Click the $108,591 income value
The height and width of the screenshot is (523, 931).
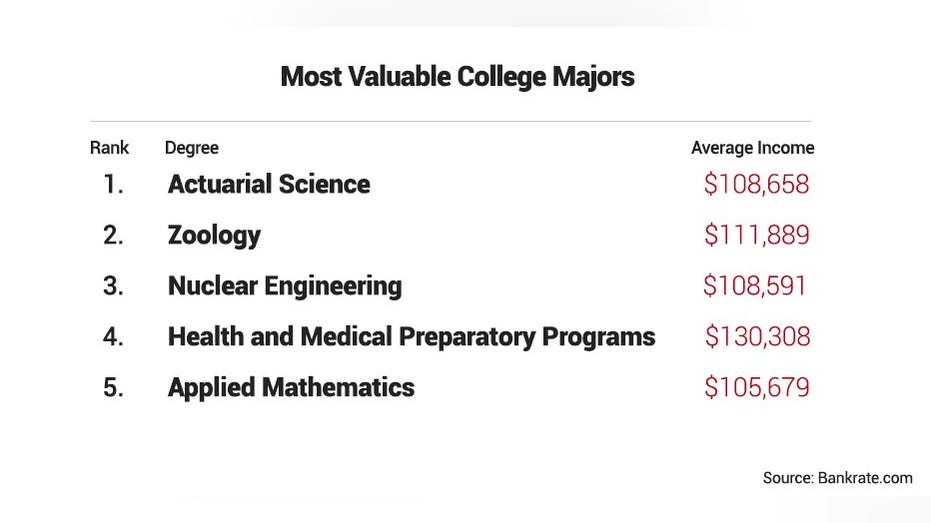click(x=755, y=286)
